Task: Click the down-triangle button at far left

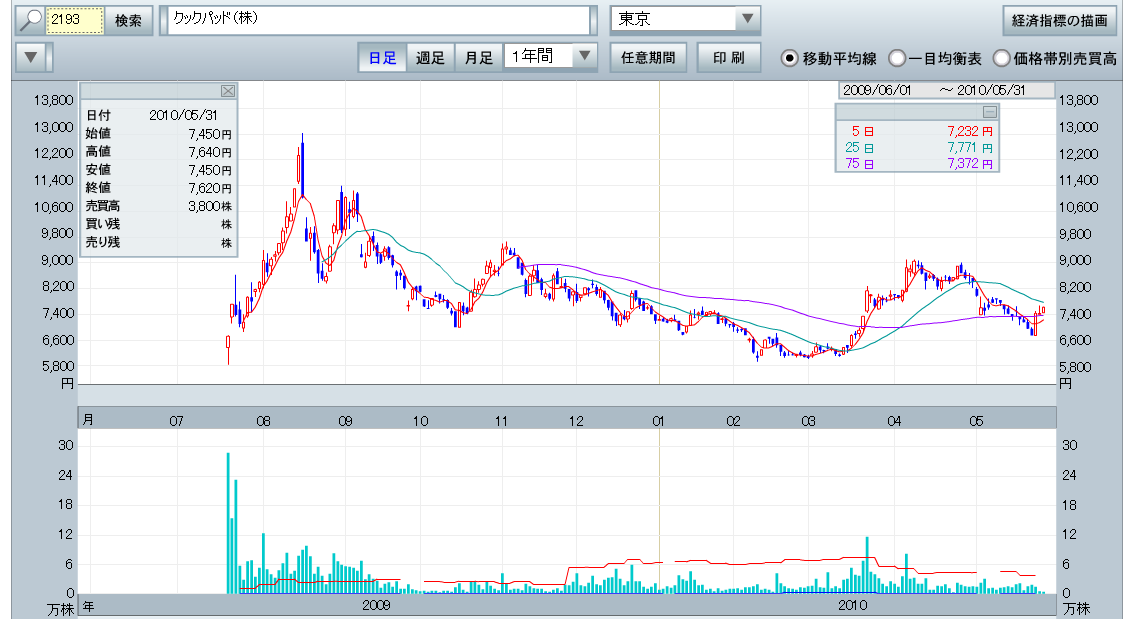Action: pyautogui.click(x=33, y=57)
